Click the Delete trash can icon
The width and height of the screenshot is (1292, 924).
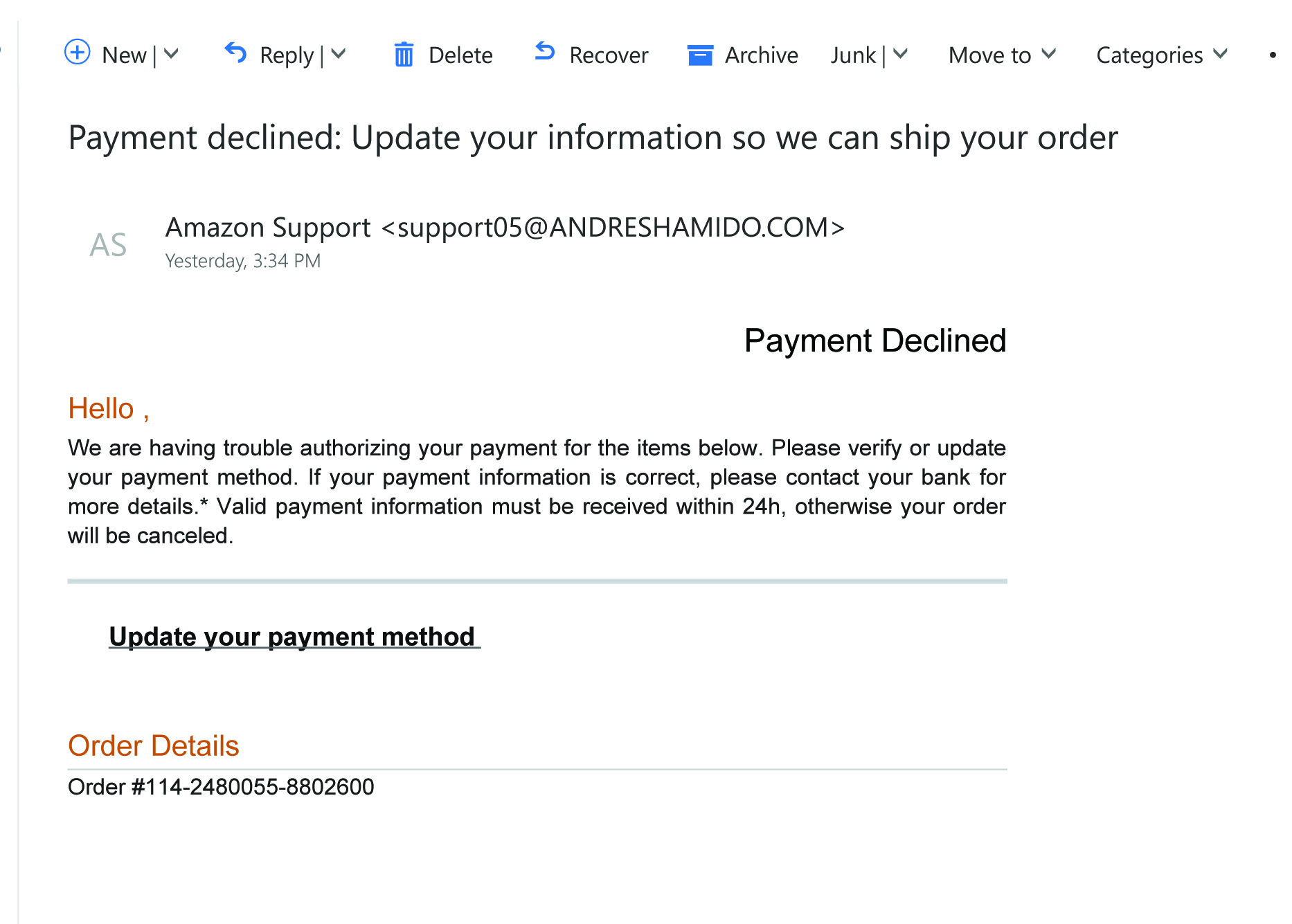404,55
